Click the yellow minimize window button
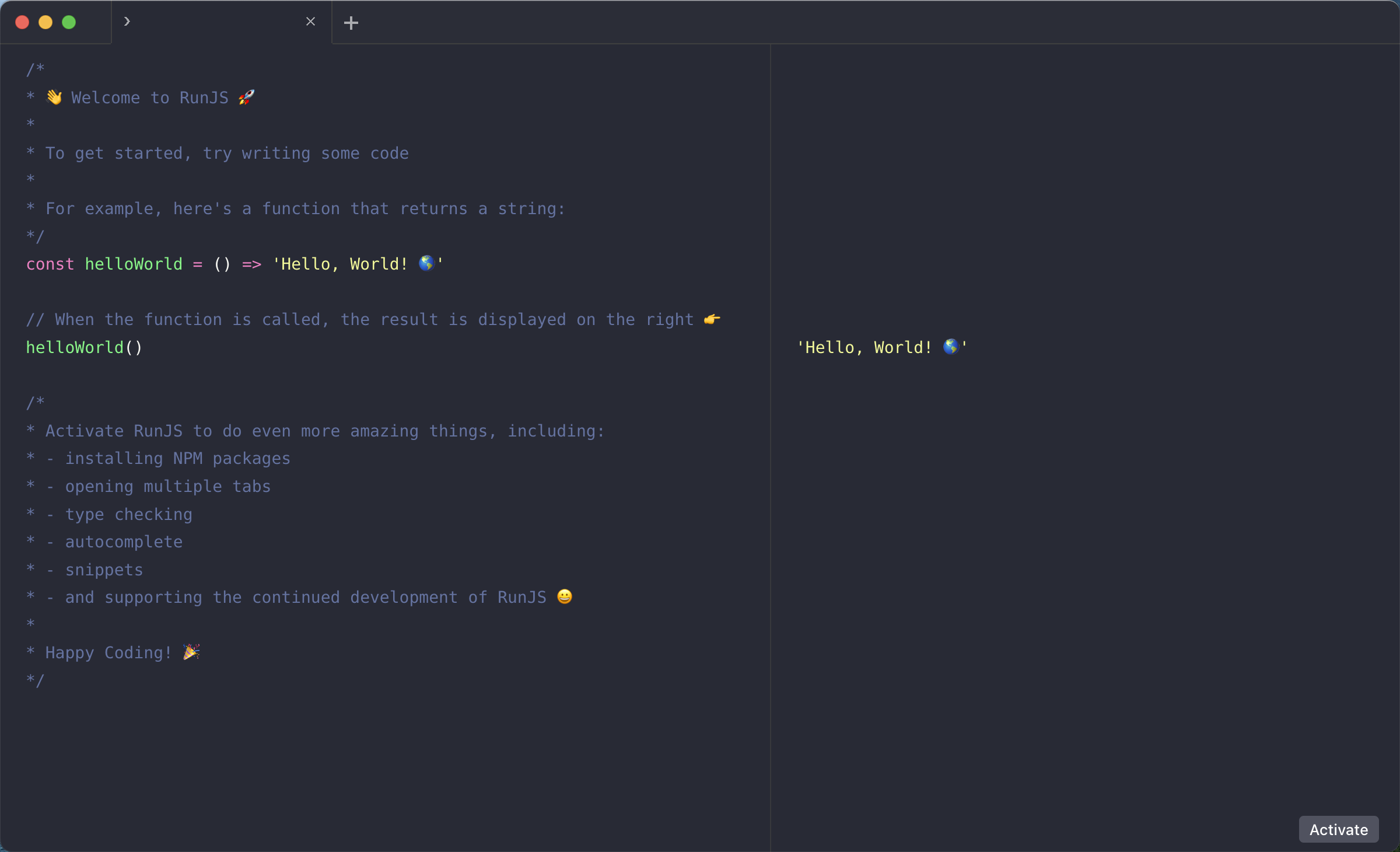Image resolution: width=1400 pixels, height=852 pixels. pos(45,22)
